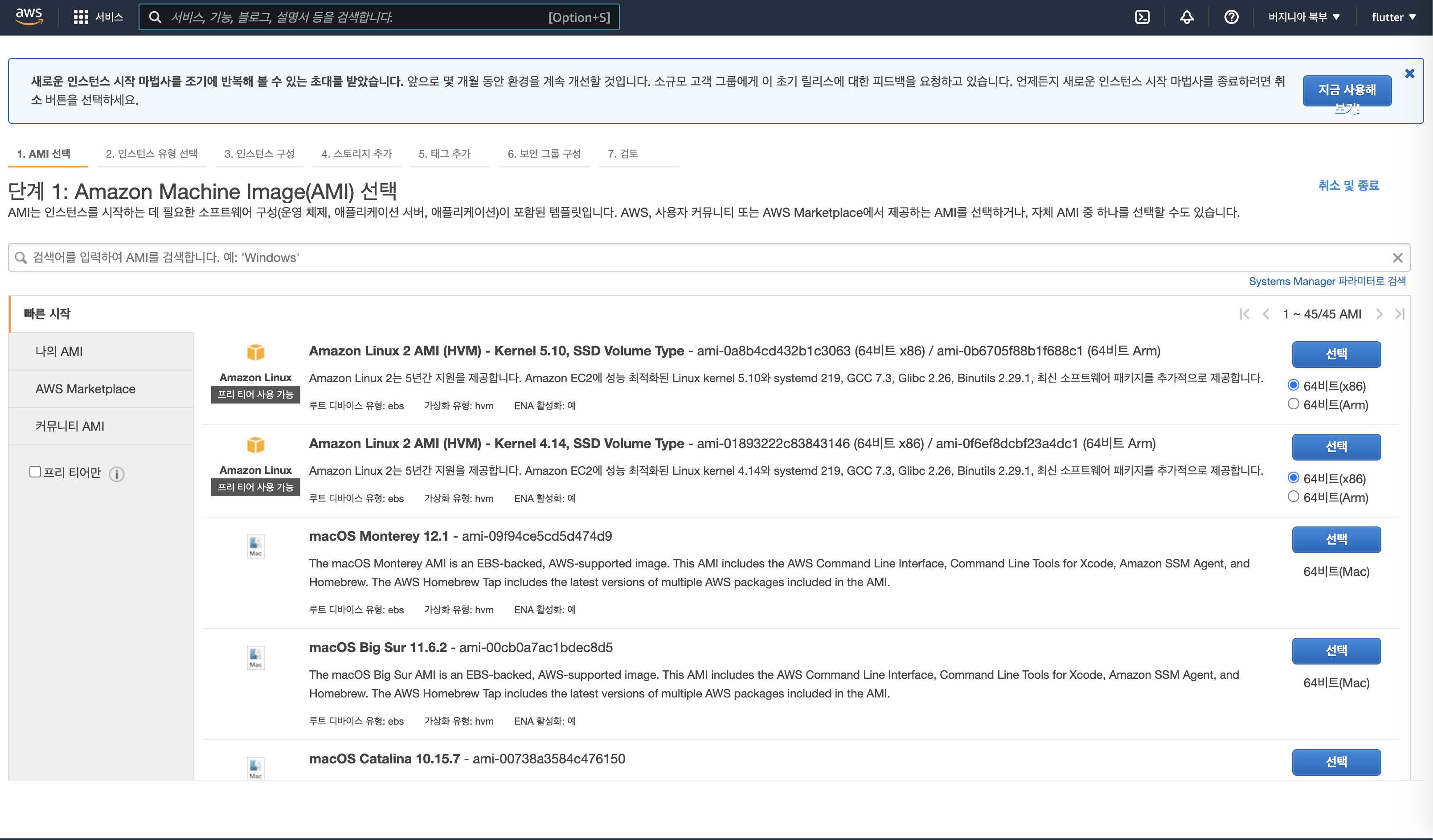Click the help question mark icon
Viewport: 1433px width, 840px height.
[1231, 17]
